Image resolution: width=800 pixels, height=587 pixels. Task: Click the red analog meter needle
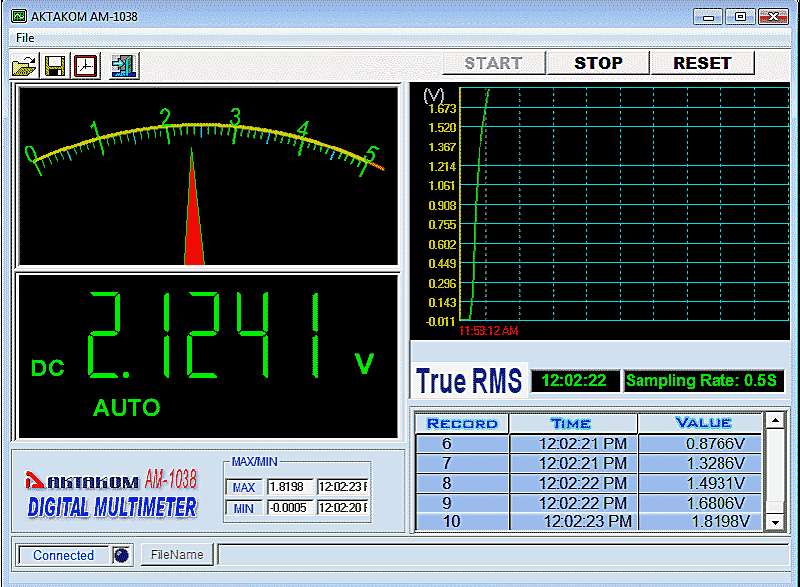click(x=194, y=214)
